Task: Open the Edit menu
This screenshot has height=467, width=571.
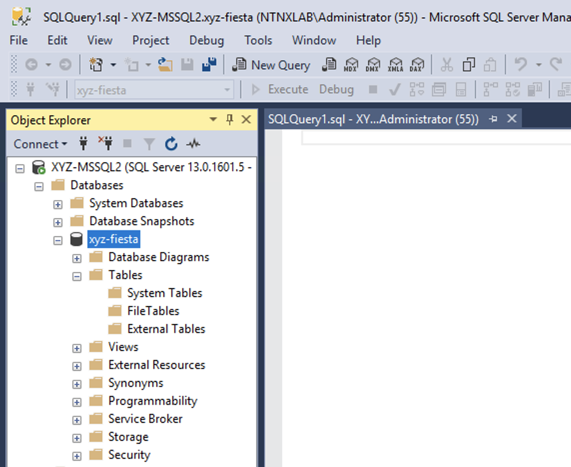Action: pyautogui.click(x=57, y=40)
